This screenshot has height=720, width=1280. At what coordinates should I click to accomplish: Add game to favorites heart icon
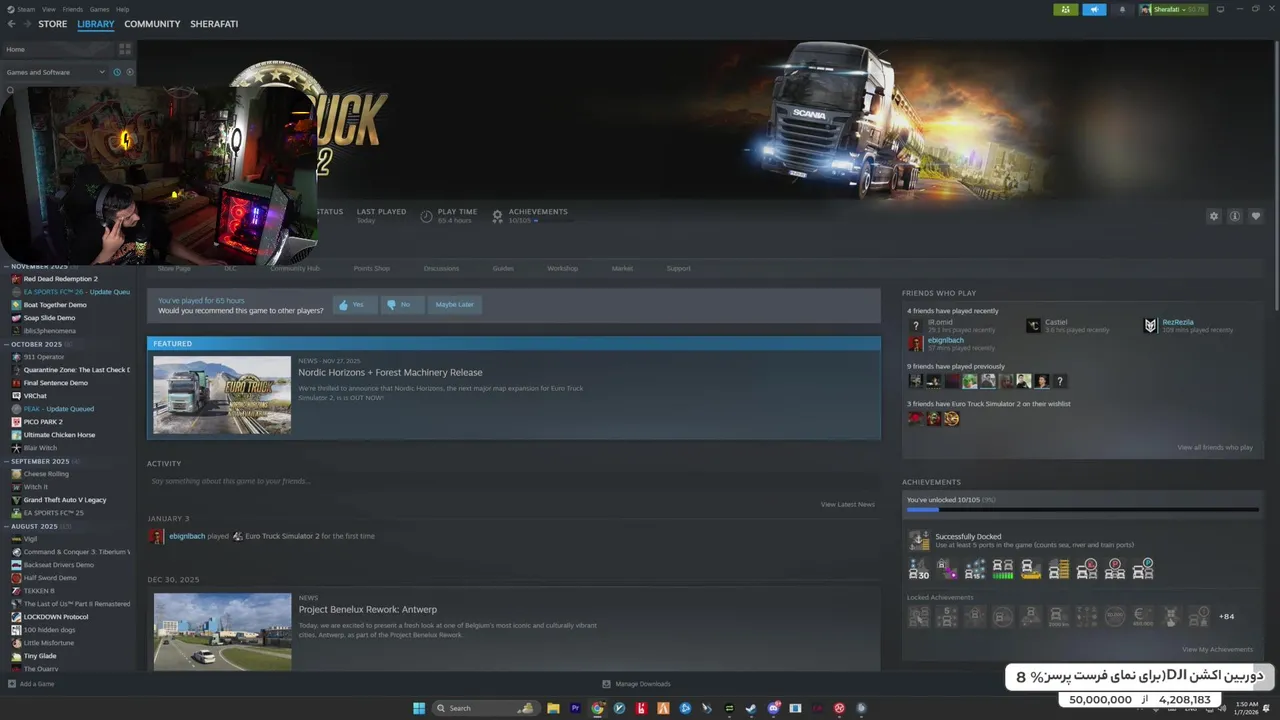pos(1256,216)
